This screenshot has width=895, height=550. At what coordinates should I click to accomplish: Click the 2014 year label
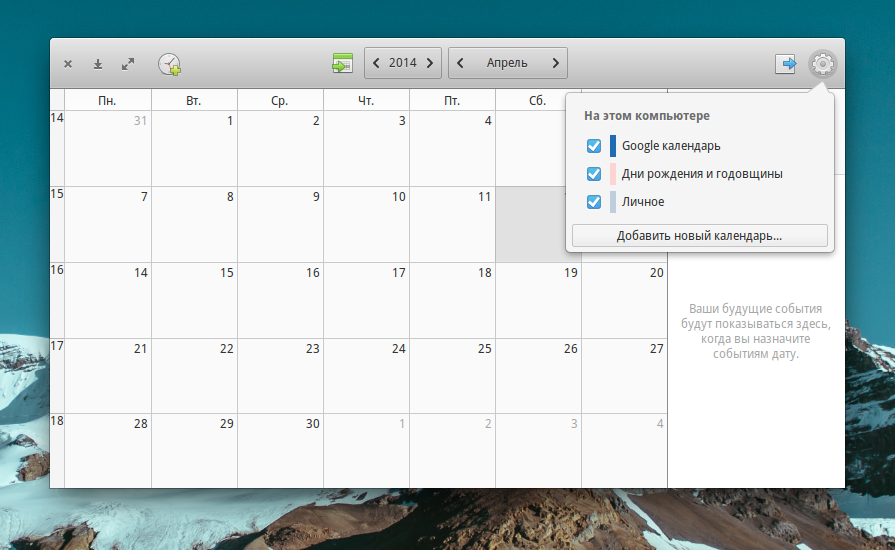pos(403,63)
